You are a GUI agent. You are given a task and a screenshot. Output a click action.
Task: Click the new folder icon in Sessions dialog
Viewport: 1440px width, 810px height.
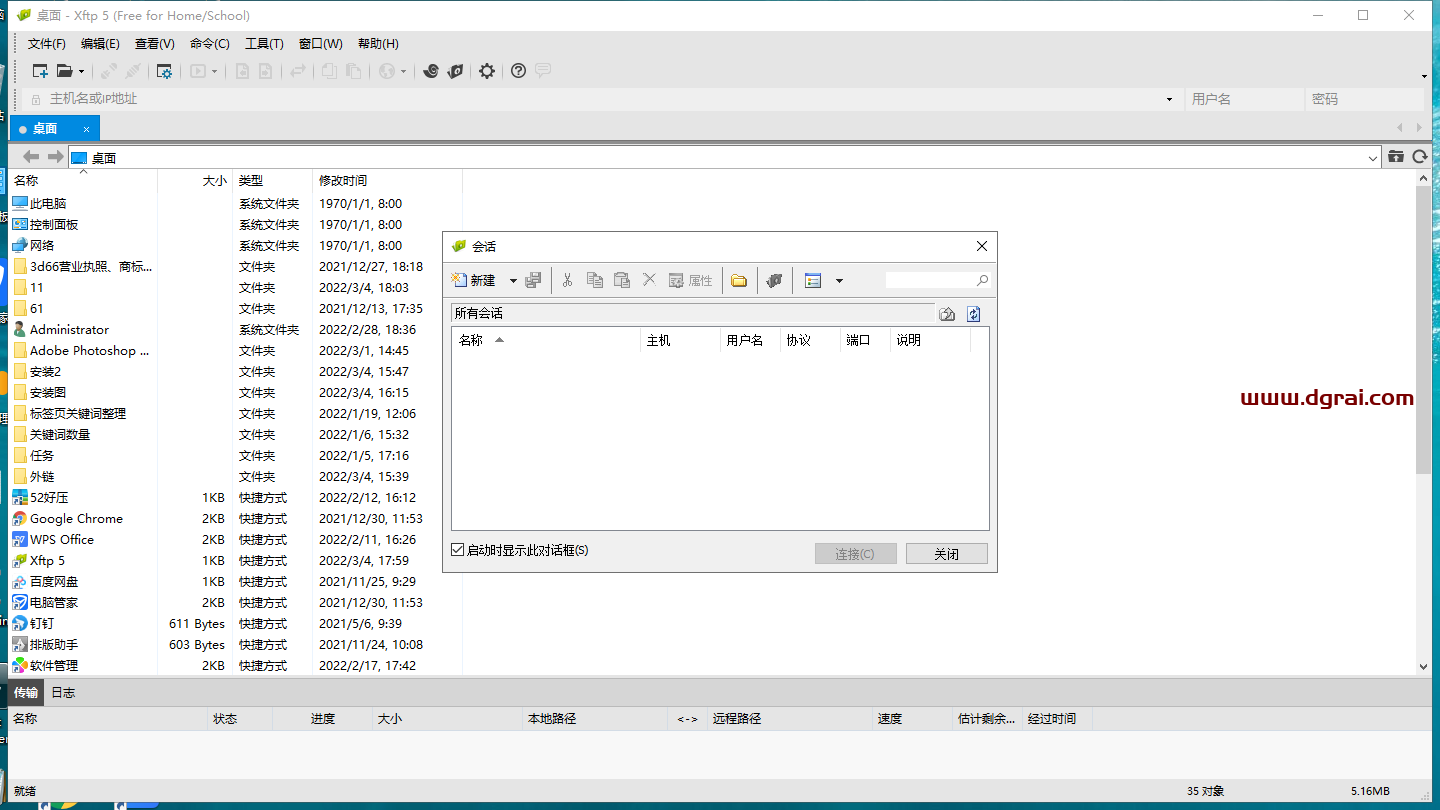(x=739, y=281)
